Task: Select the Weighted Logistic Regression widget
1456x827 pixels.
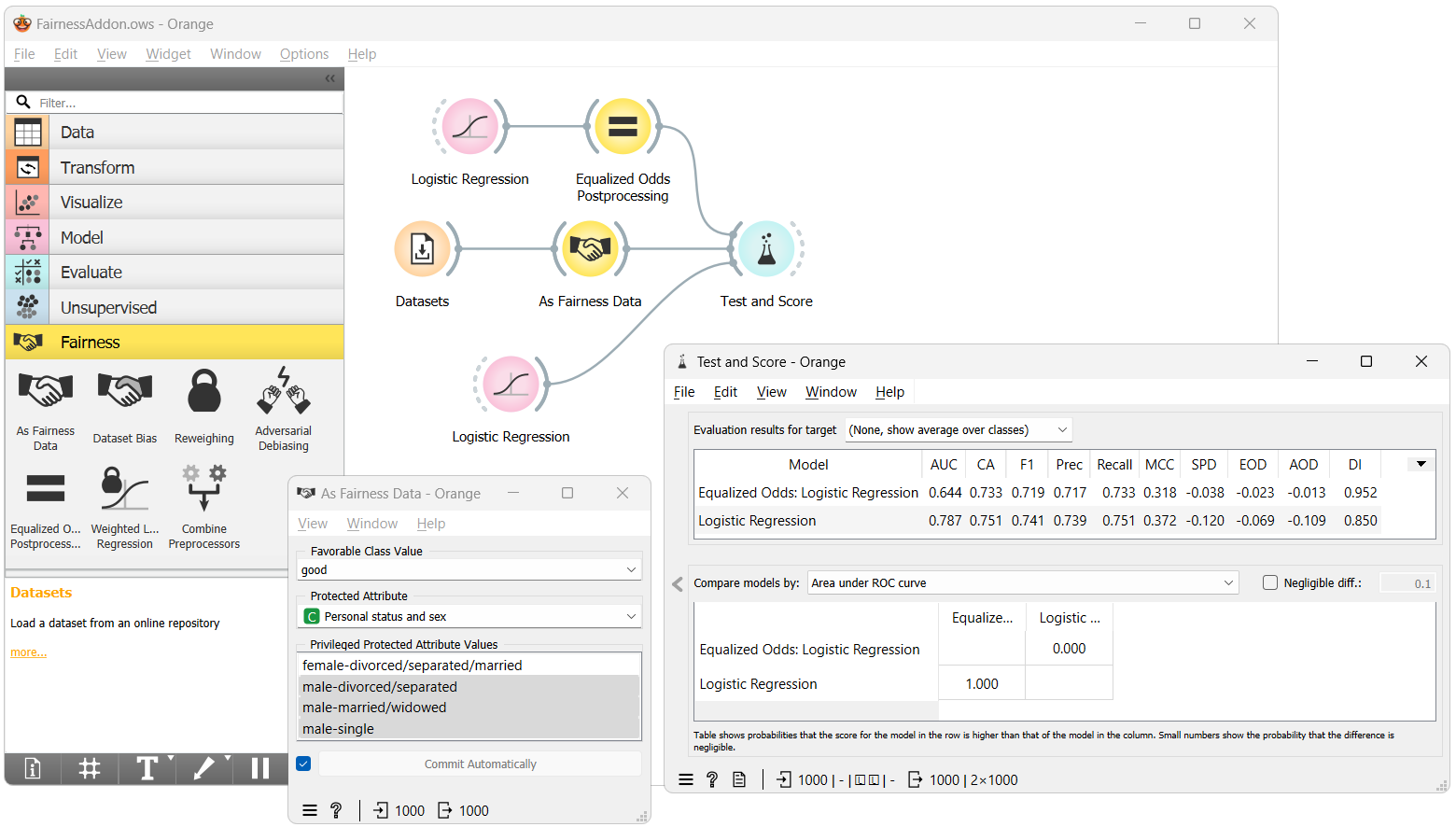Action: pyautogui.click(x=124, y=489)
